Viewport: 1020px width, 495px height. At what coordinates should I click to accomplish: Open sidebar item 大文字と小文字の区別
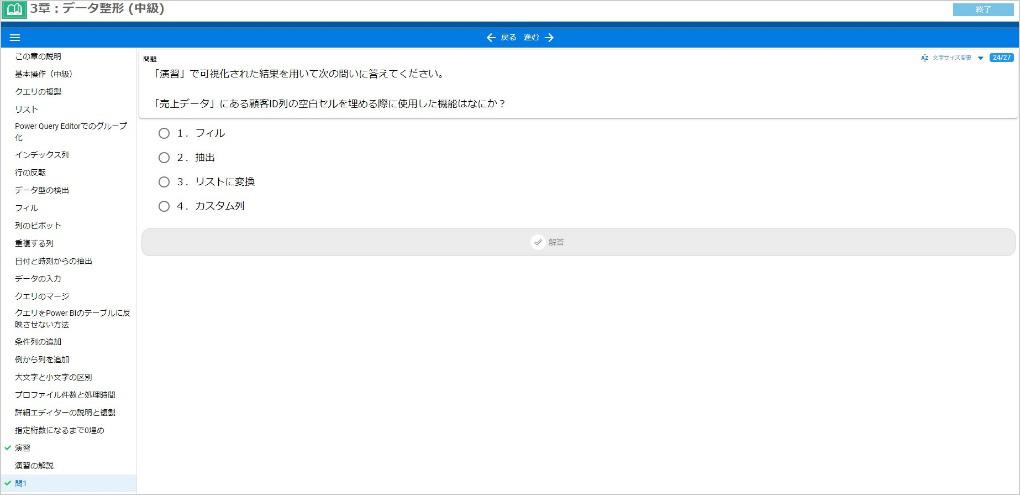click(53, 377)
